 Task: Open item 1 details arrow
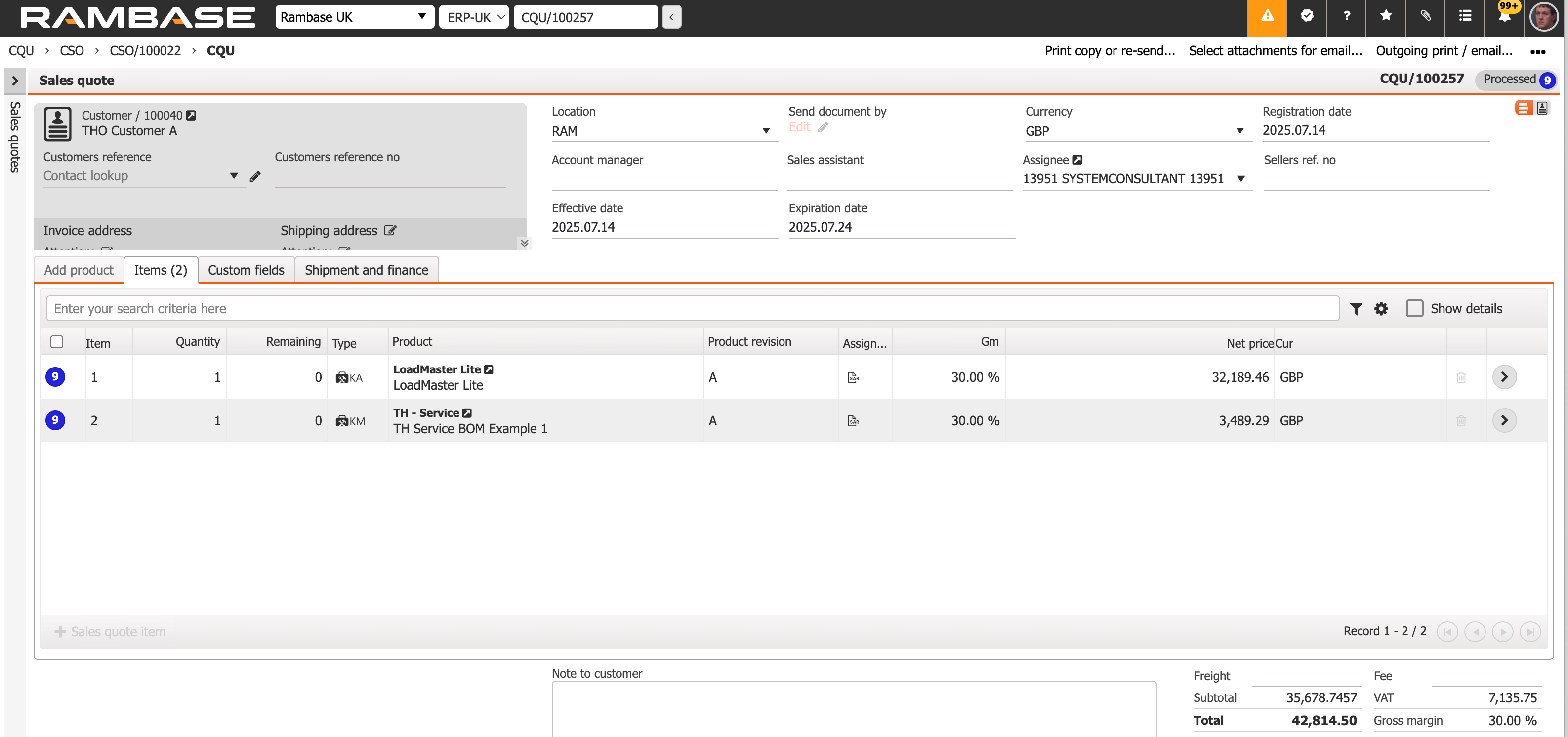tap(1504, 377)
